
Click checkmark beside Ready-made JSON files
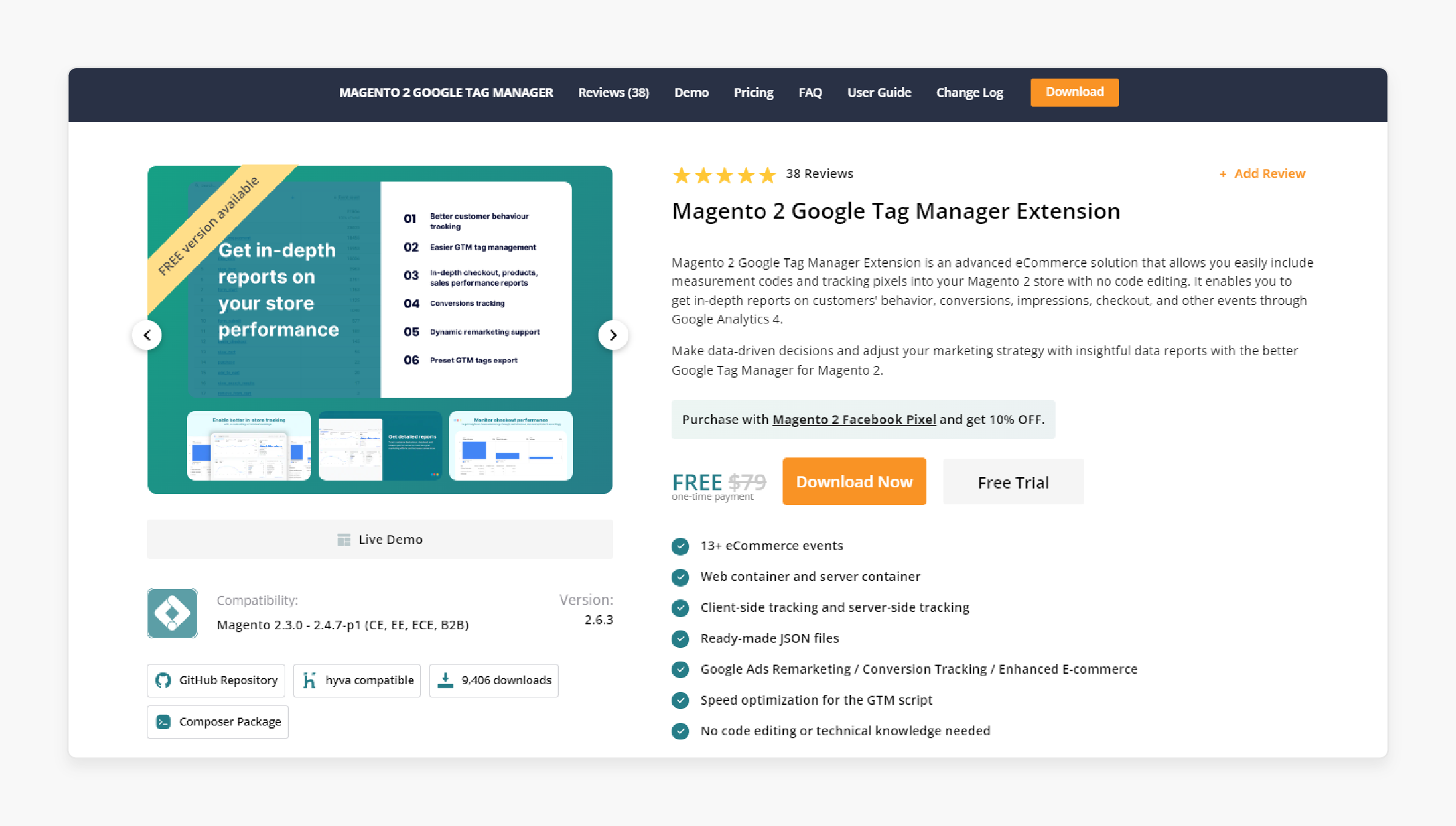680,638
